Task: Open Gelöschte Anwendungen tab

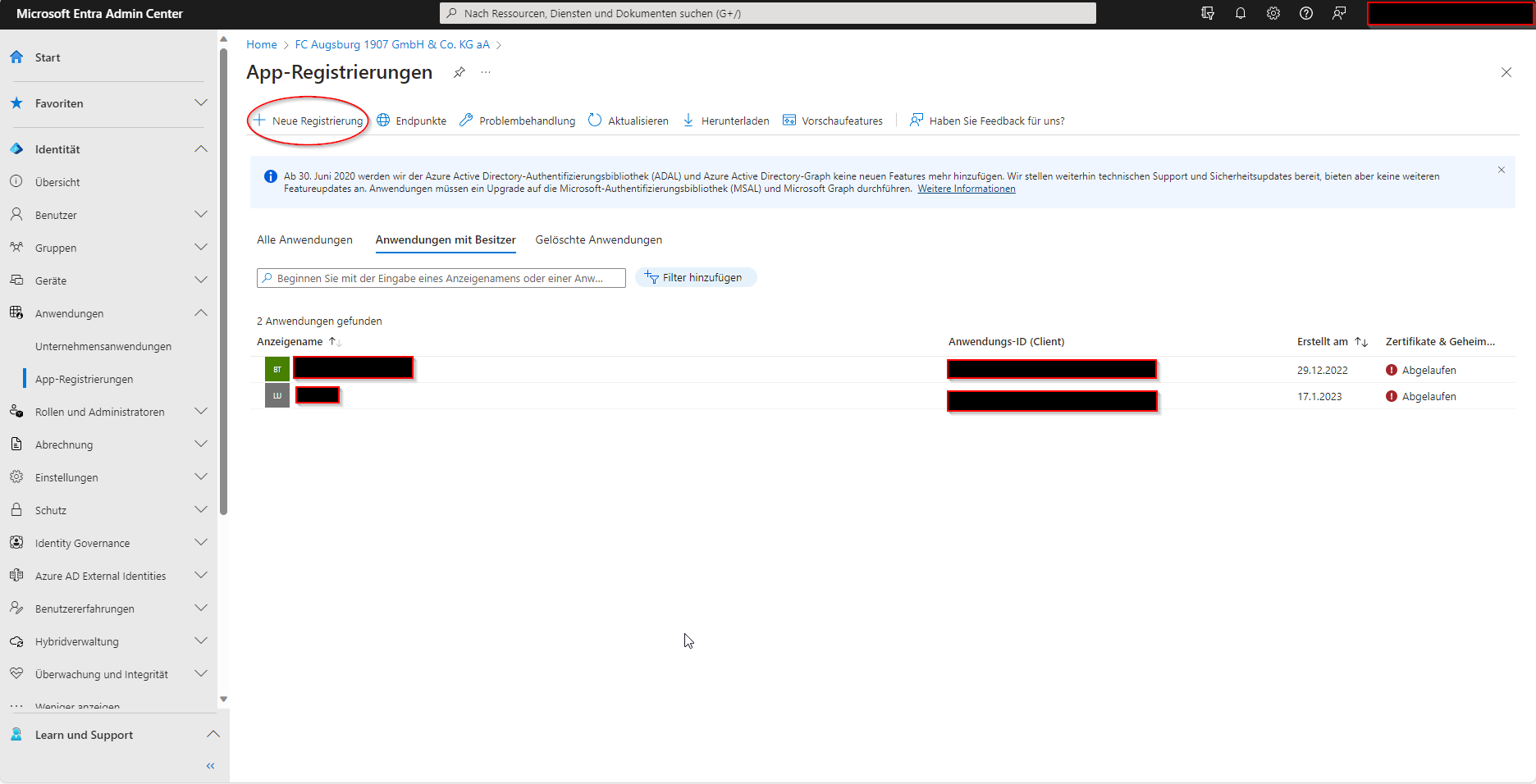Action: click(x=599, y=239)
